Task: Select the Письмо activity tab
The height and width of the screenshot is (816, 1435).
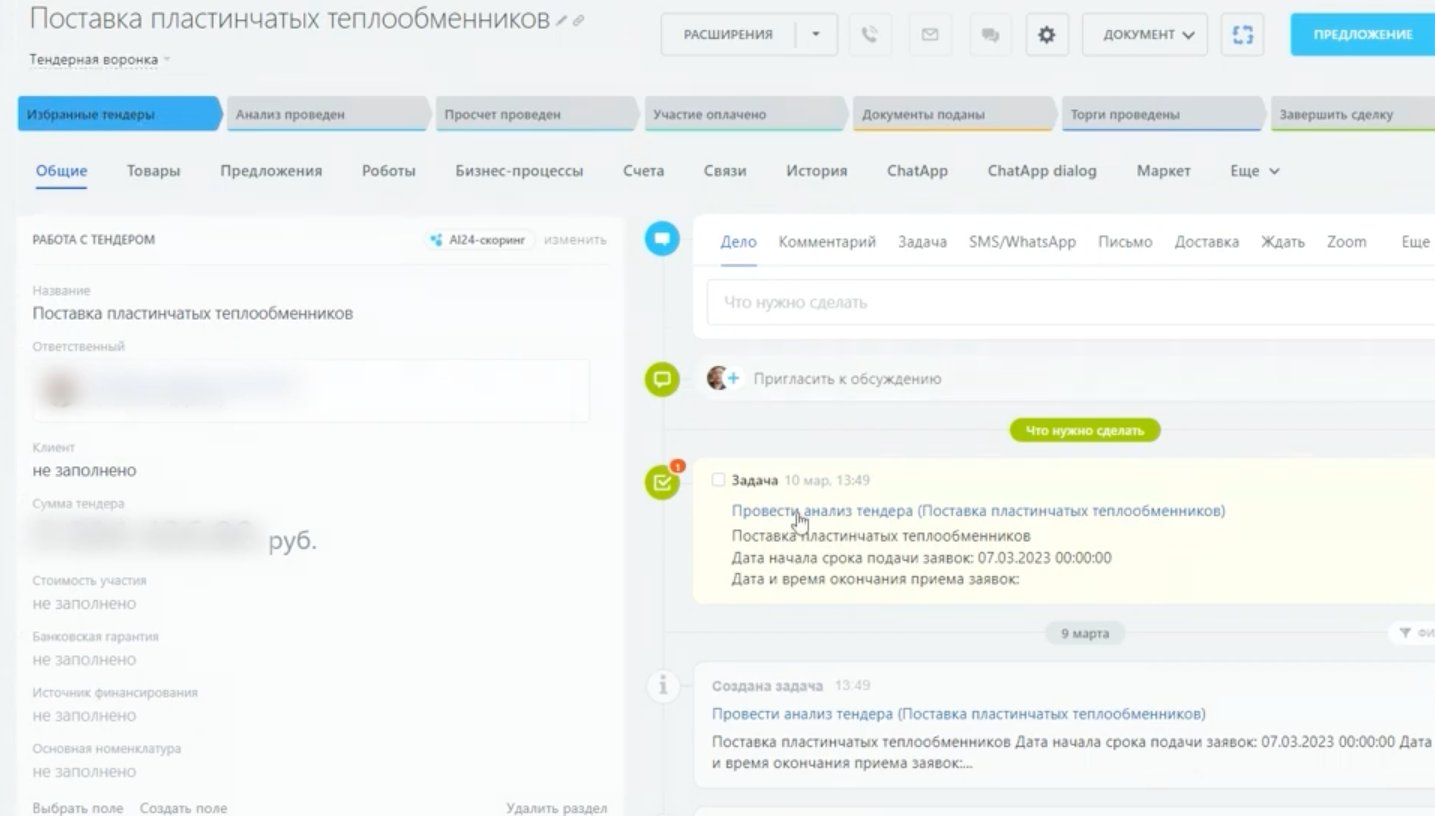Action: 1125,242
